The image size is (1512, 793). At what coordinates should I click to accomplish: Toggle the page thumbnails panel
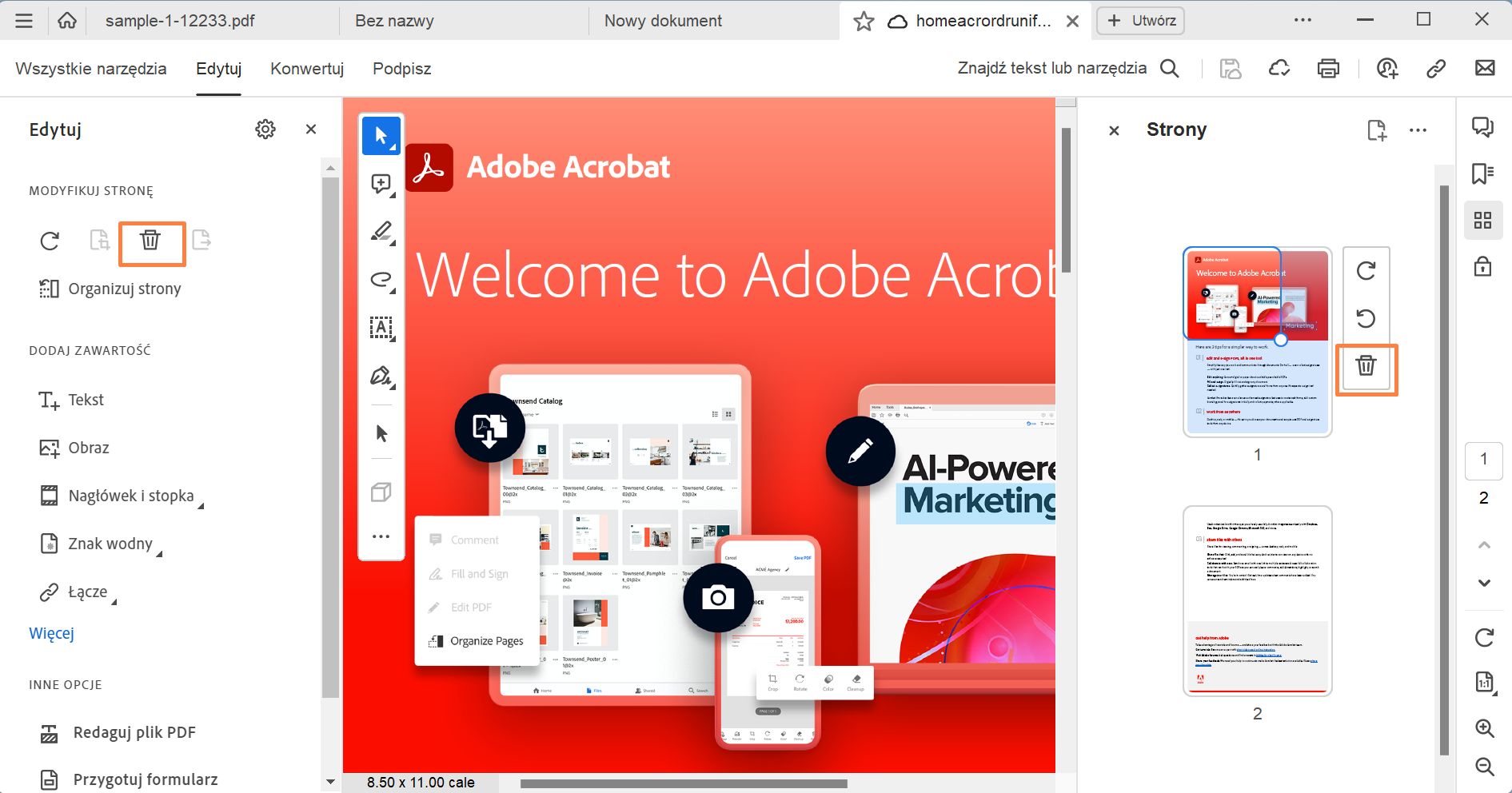click(1483, 220)
